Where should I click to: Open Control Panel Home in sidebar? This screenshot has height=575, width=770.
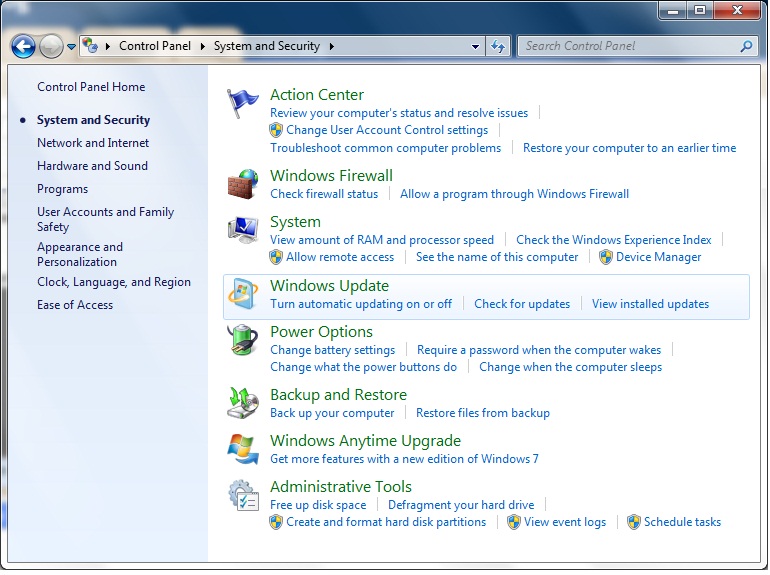(x=91, y=87)
